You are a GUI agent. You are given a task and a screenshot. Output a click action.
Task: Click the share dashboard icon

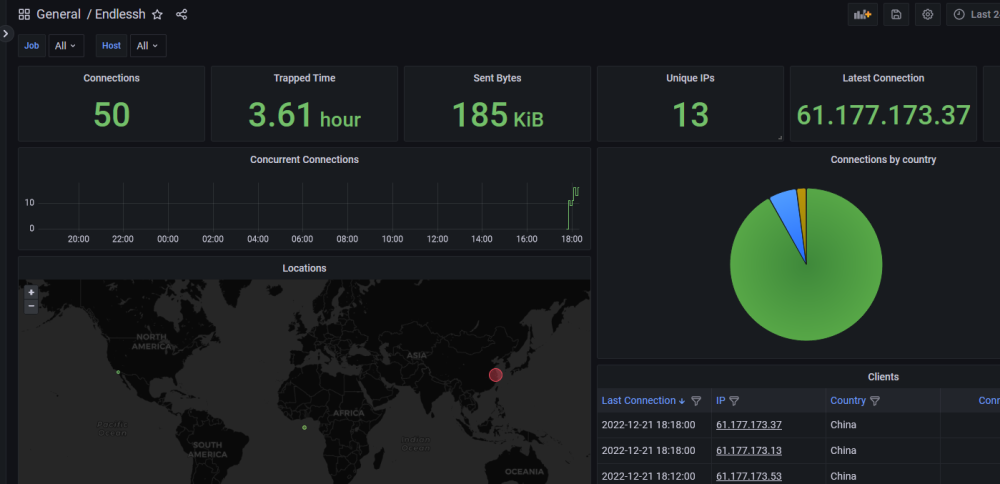point(182,15)
